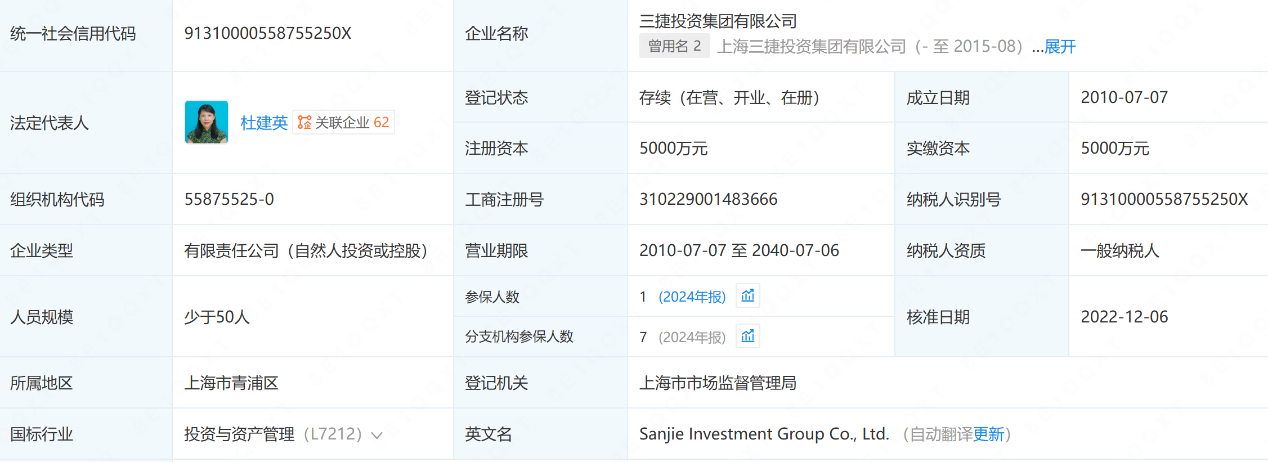This screenshot has width=1268, height=462.
Task: Open the 分支机构参保人数 trend chart icon
Action: click(748, 336)
